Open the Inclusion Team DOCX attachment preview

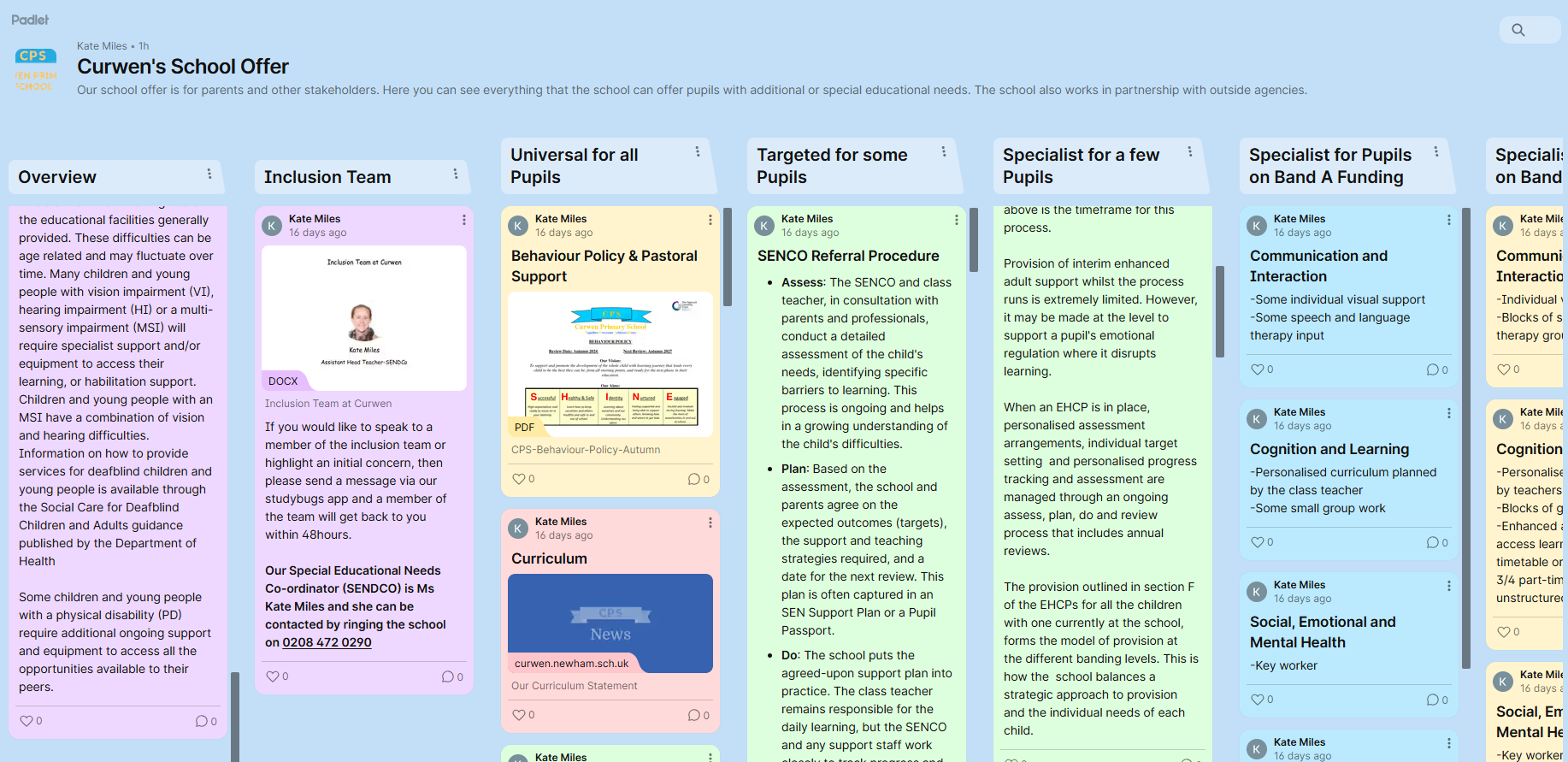tap(364, 317)
